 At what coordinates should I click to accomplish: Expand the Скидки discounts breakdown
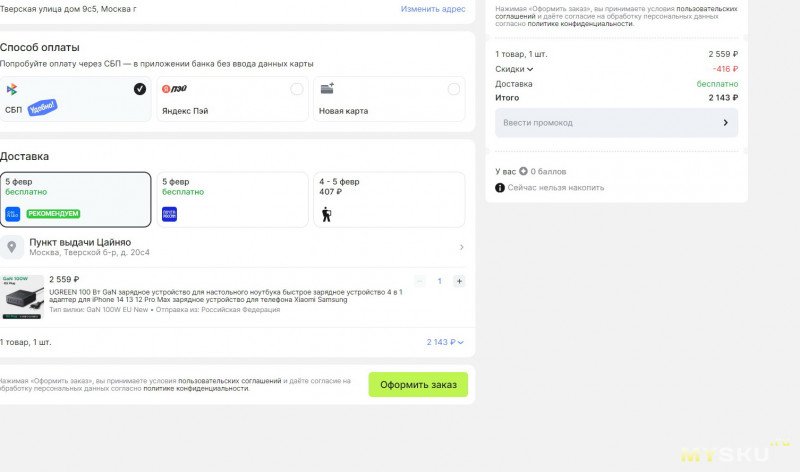pyautogui.click(x=515, y=69)
